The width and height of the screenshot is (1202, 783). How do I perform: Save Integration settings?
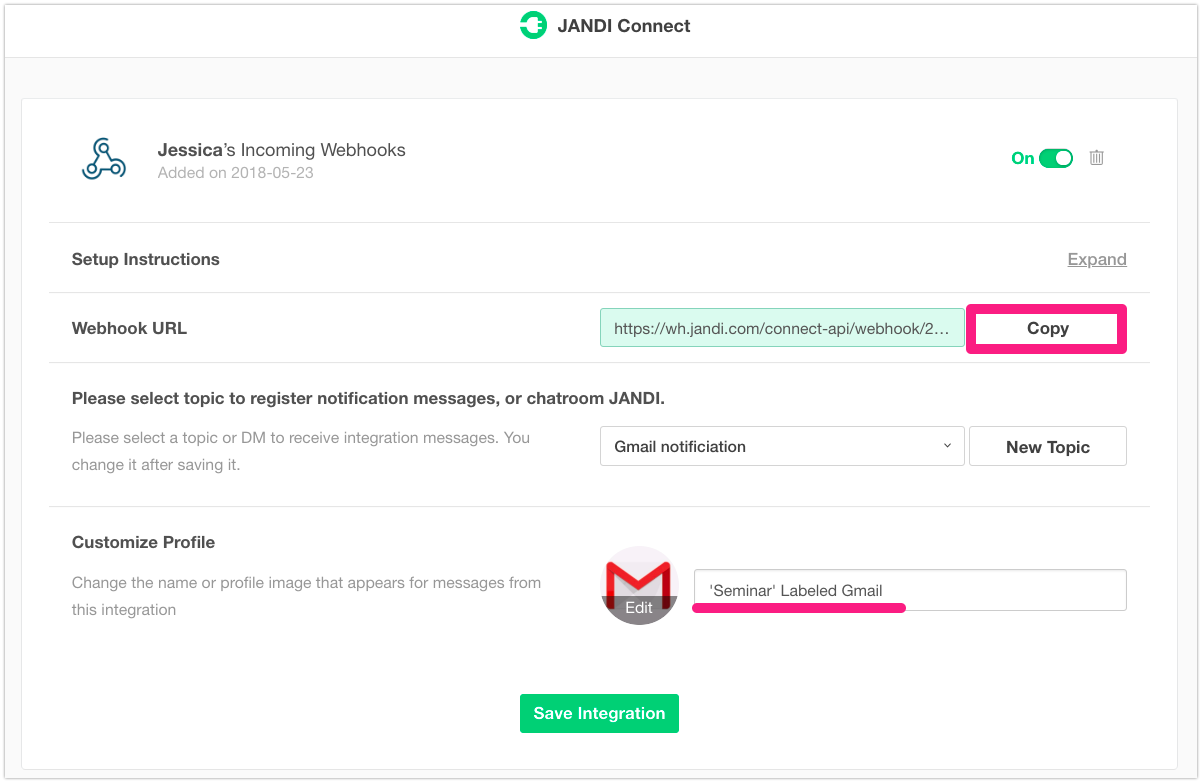click(599, 713)
